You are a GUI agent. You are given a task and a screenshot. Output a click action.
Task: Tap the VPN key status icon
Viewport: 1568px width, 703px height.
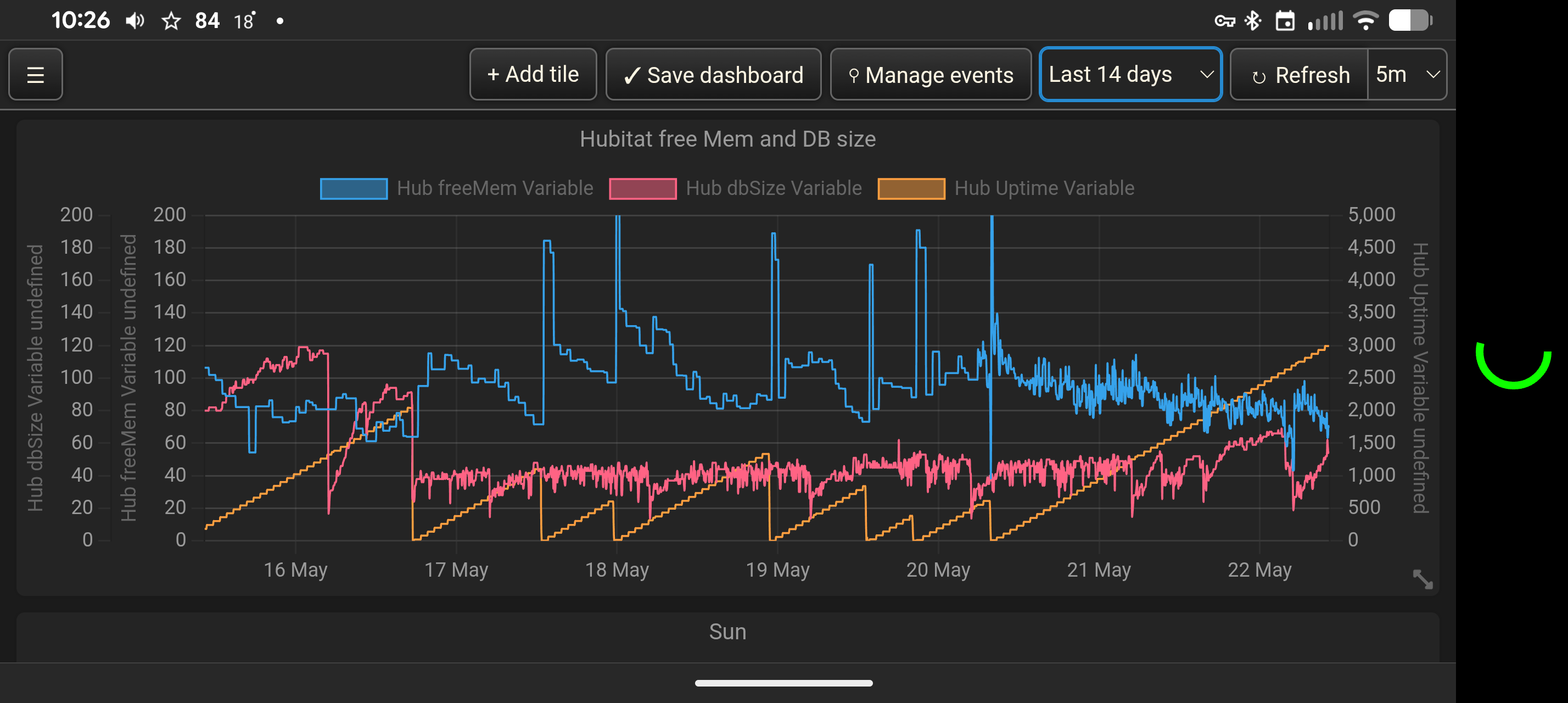pos(1224,21)
